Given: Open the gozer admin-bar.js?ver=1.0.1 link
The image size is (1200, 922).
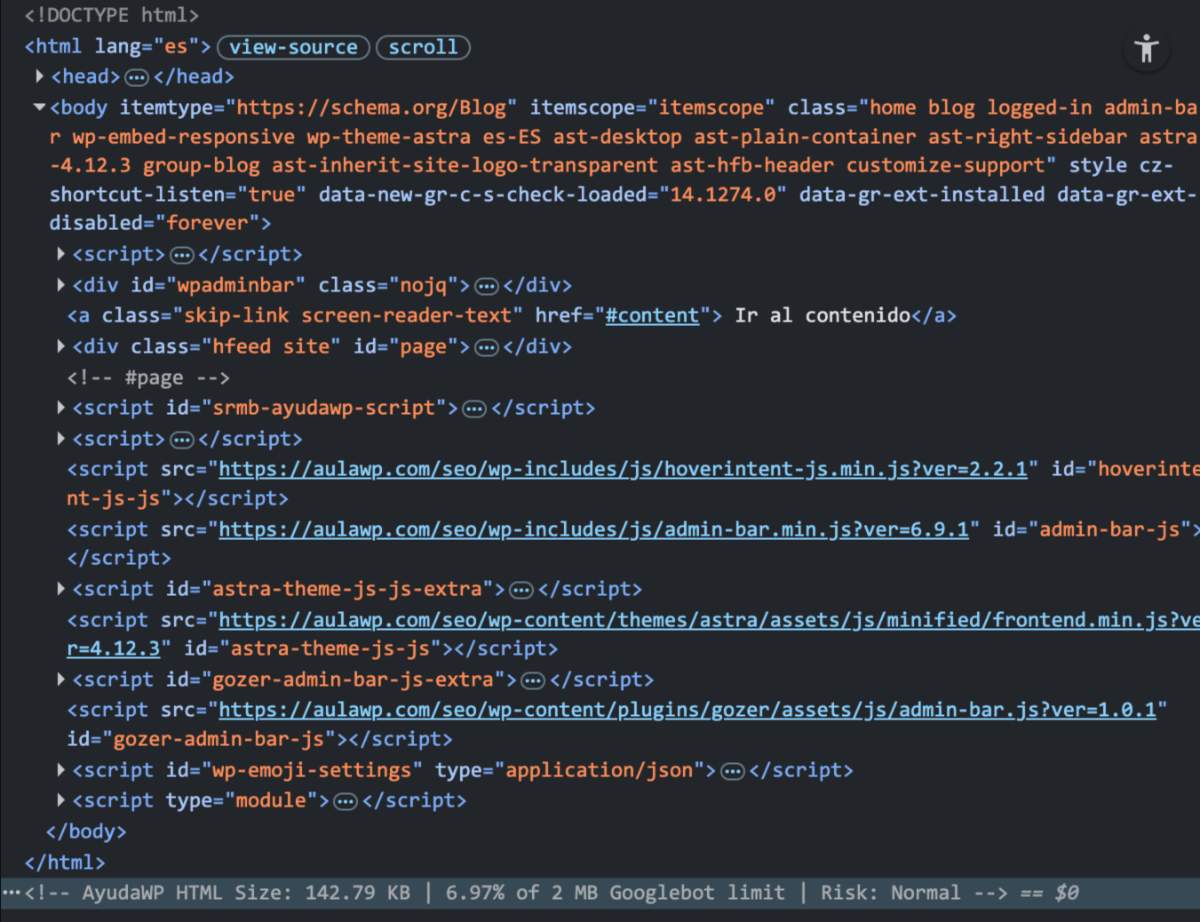Looking at the screenshot, I should (687, 710).
